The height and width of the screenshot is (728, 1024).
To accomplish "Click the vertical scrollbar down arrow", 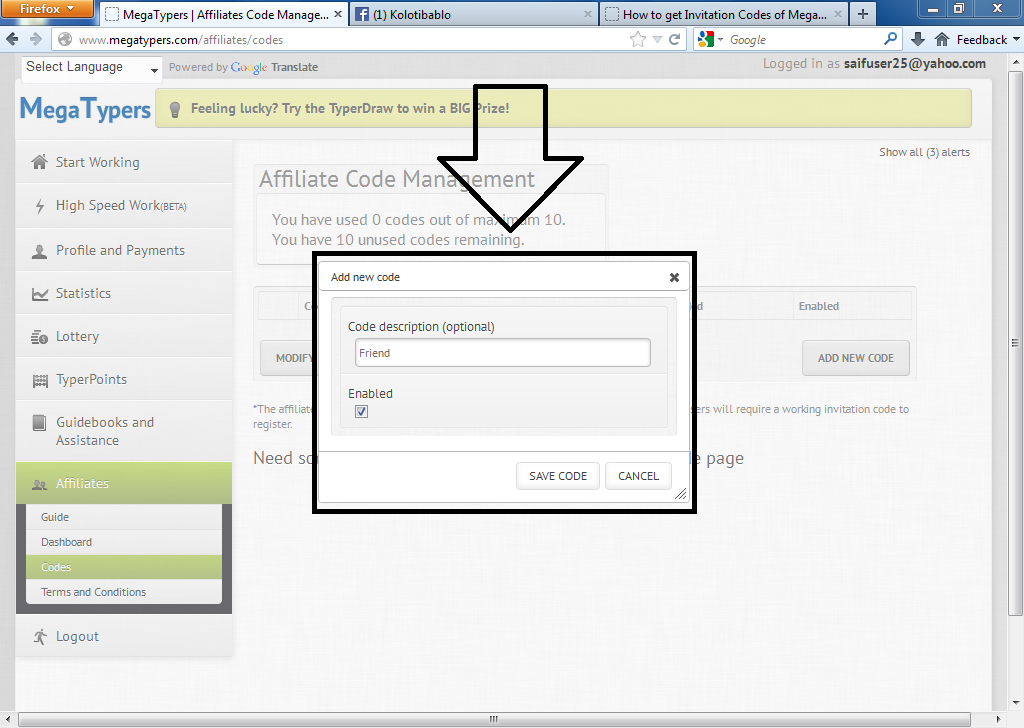I will click(1015, 703).
